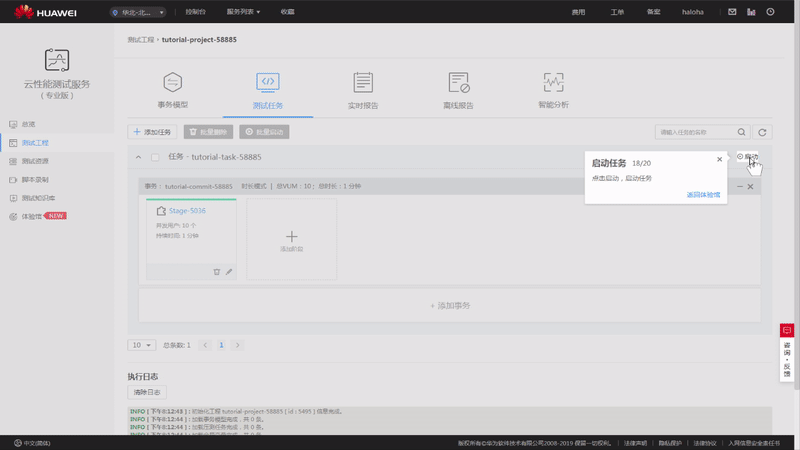Image resolution: width=800 pixels, height=450 pixels.
Task: Click 启动 to start the task
Action: point(747,157)
